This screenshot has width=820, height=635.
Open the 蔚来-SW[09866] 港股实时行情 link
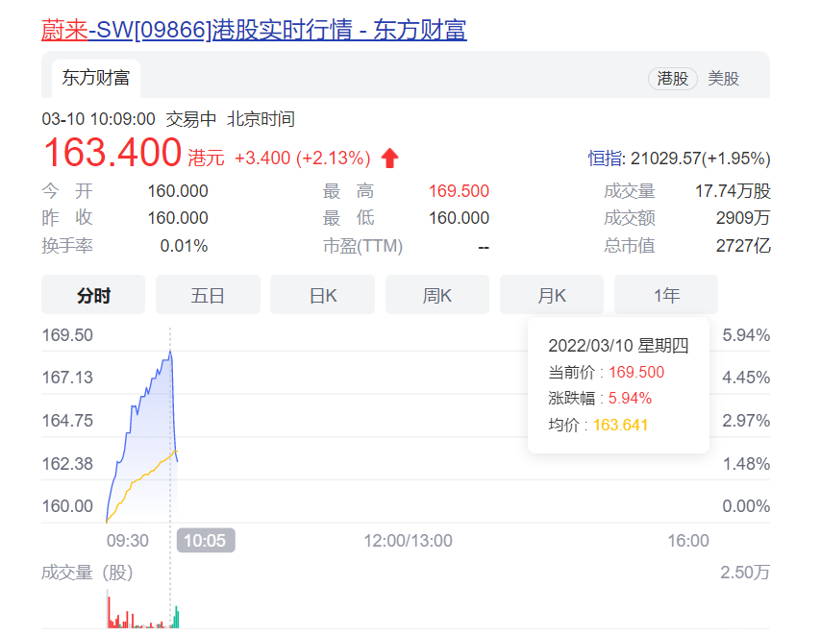point(254,29)
